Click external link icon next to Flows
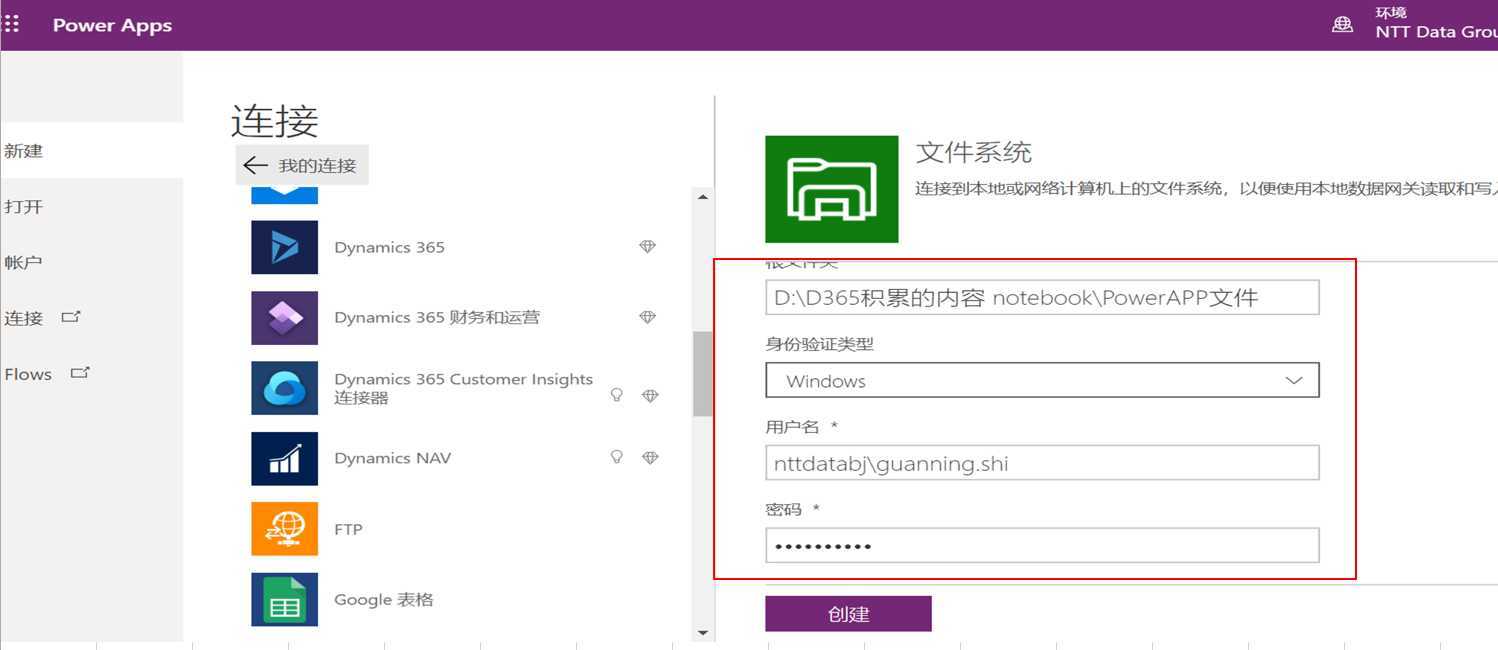This screenshot has width=1498, height=650. pos(80,373)
